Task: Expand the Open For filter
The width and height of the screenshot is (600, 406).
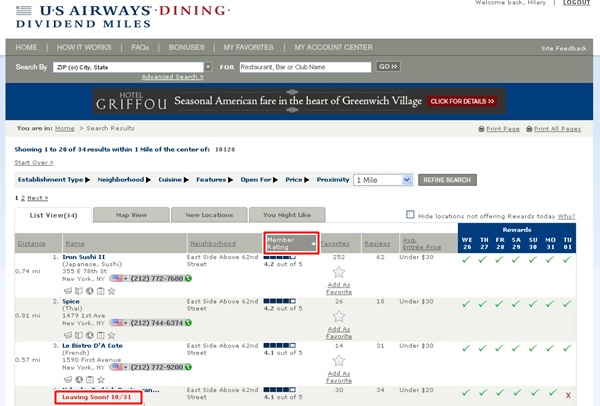Action: [259, 179]
